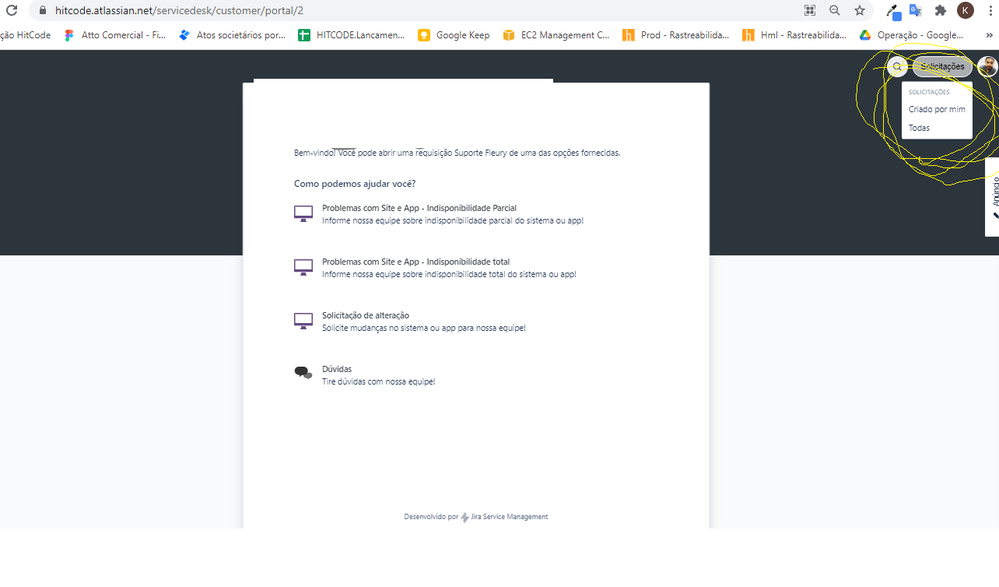This screenshot has width=999, height=587.
Task: Click the monitor icon for Solicitação de alteração
Action: (x=303, y=321)
